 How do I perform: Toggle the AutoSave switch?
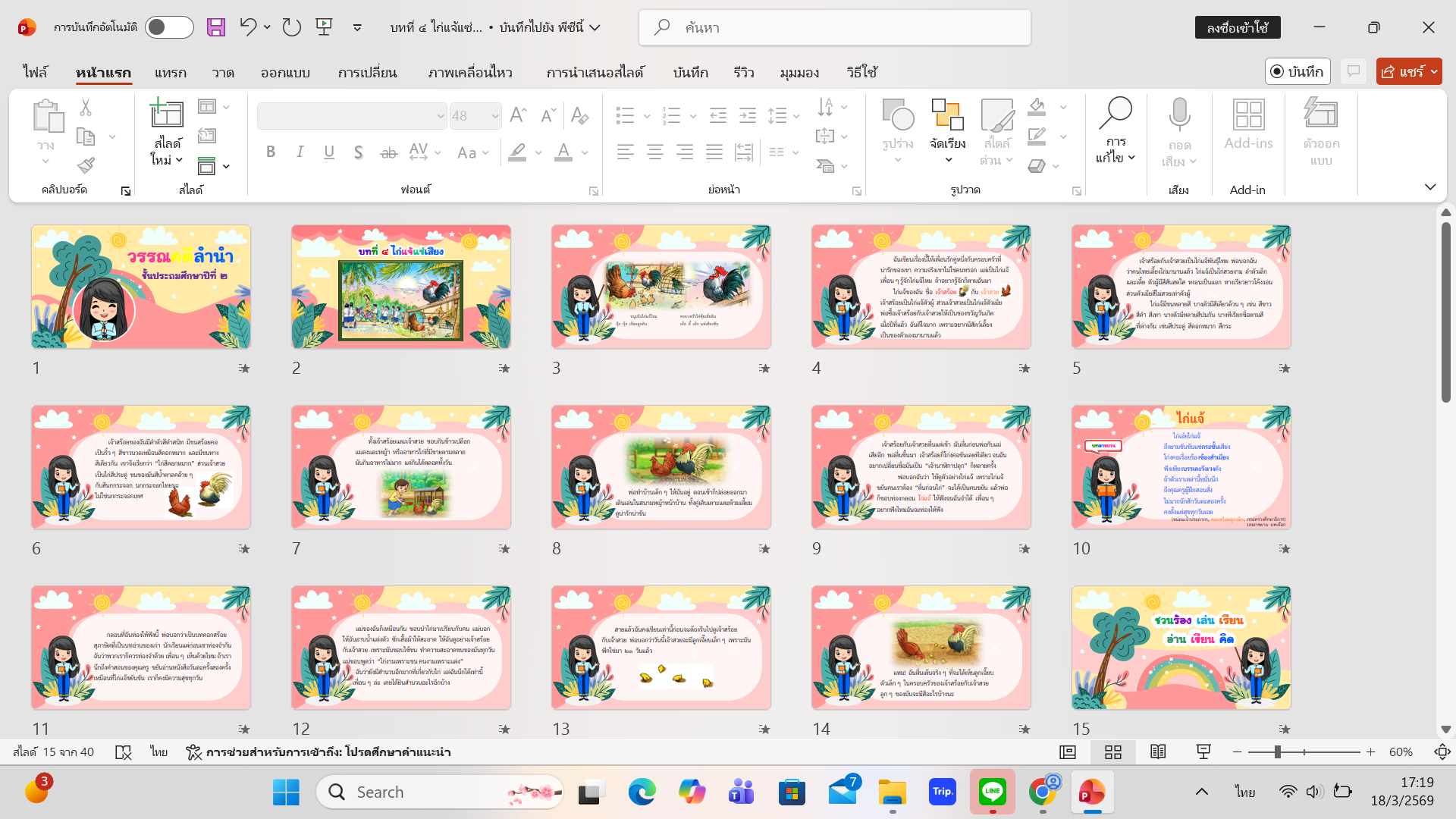168,27
